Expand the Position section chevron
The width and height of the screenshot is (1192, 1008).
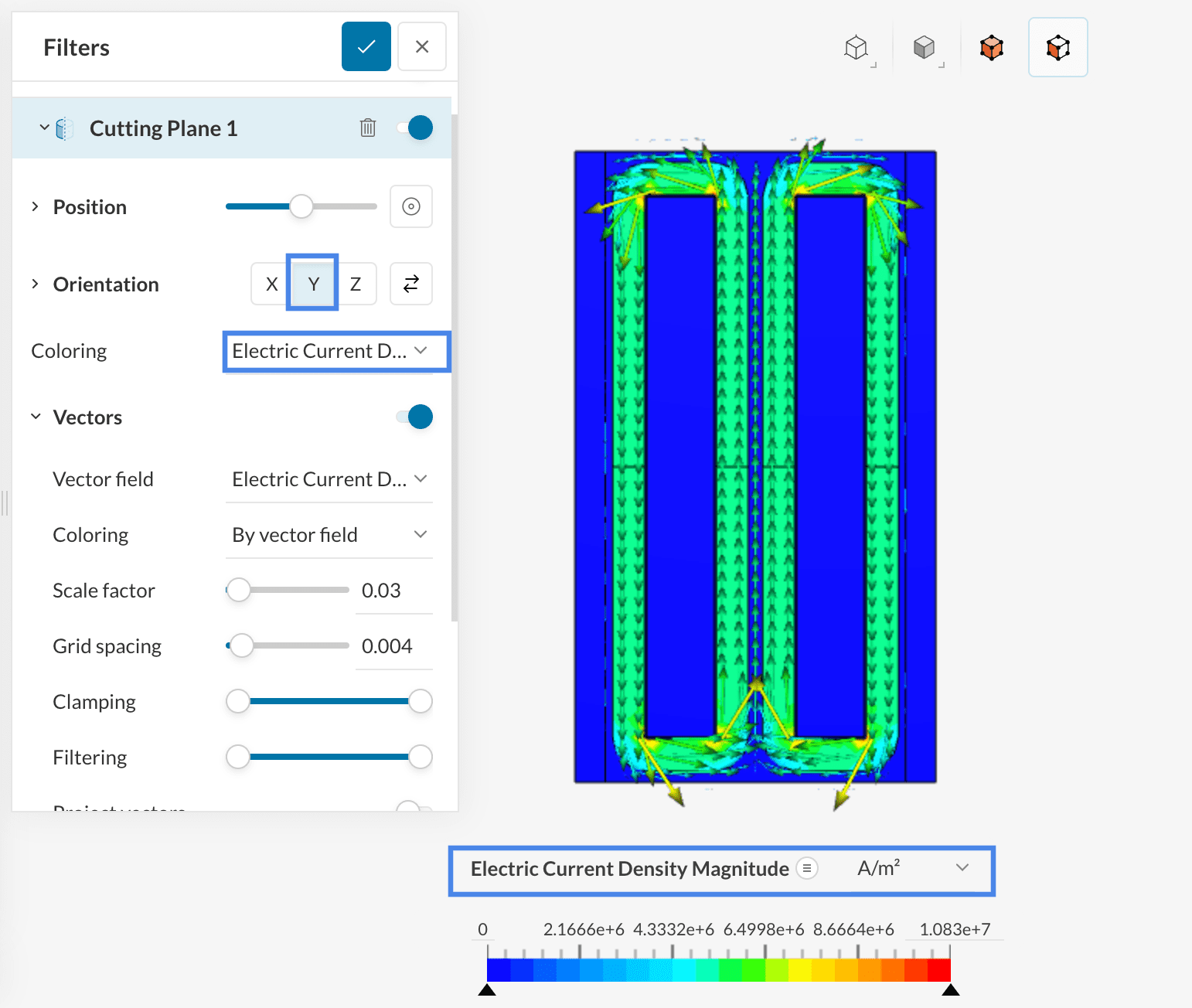(x=34, y=206)
